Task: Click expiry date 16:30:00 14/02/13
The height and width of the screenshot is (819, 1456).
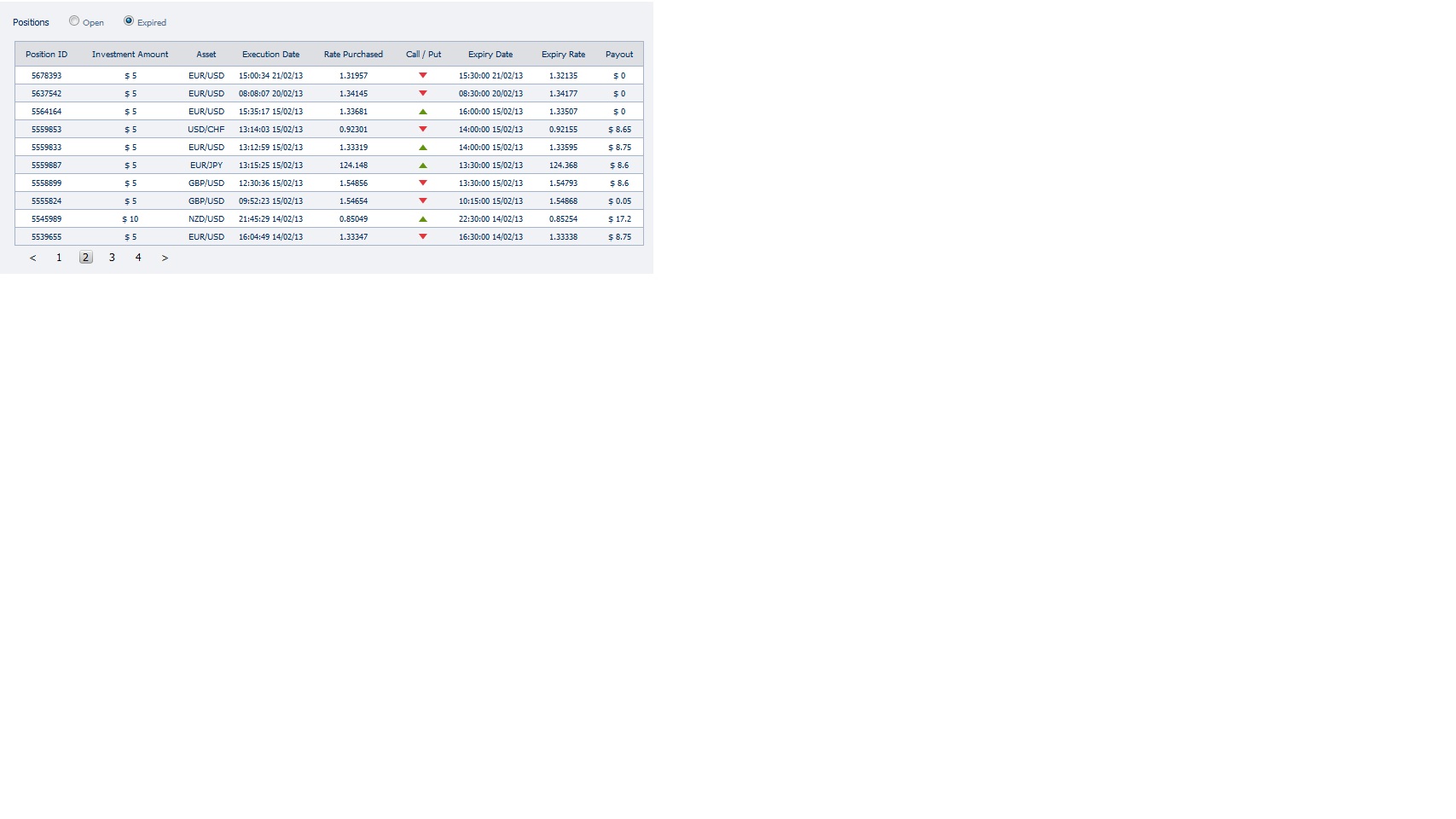Action: [x=490, y=237]
